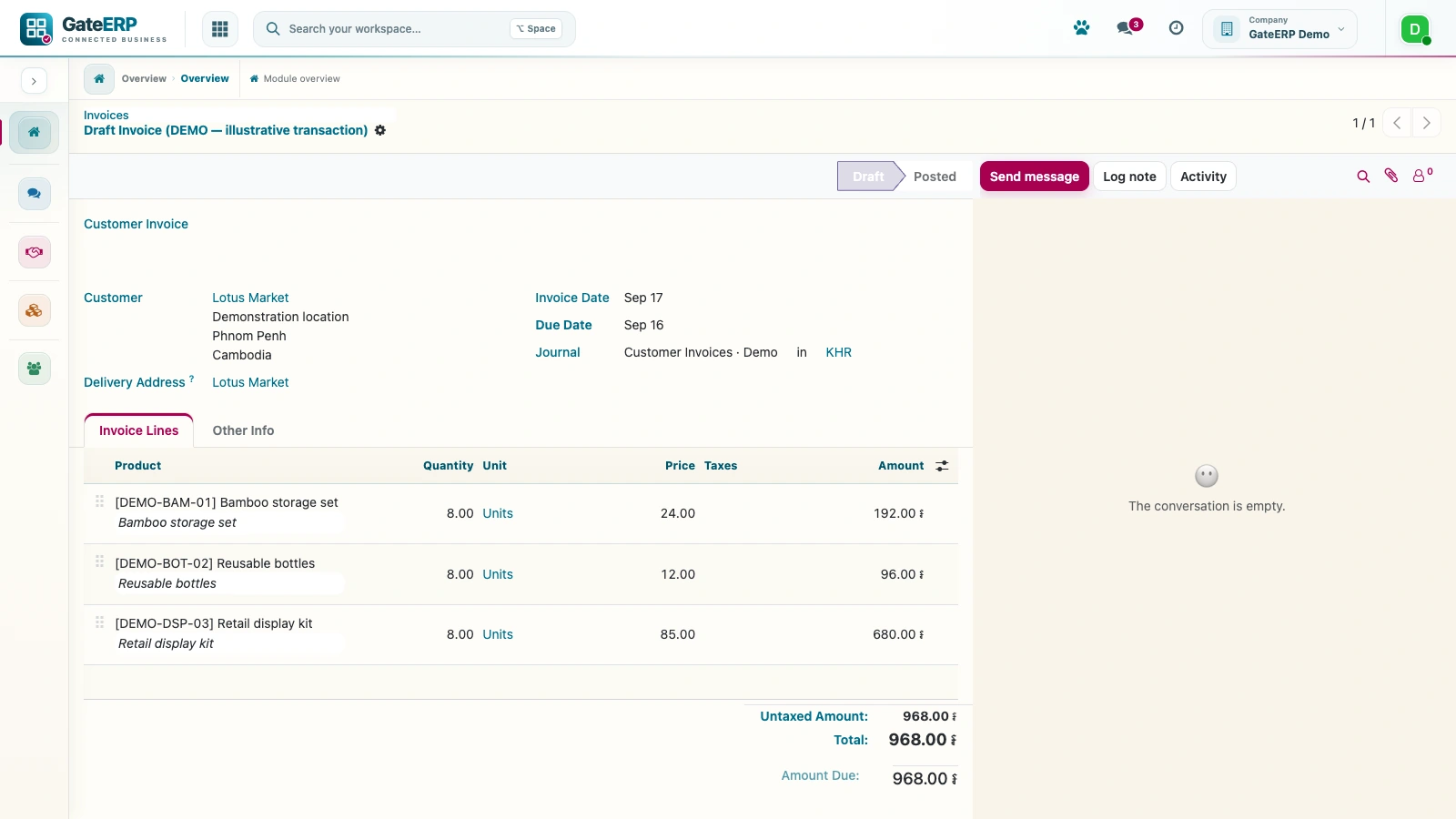Click the Draft status stage
The width and height of the screenshot is (1456, 819).
pos(868,177)
